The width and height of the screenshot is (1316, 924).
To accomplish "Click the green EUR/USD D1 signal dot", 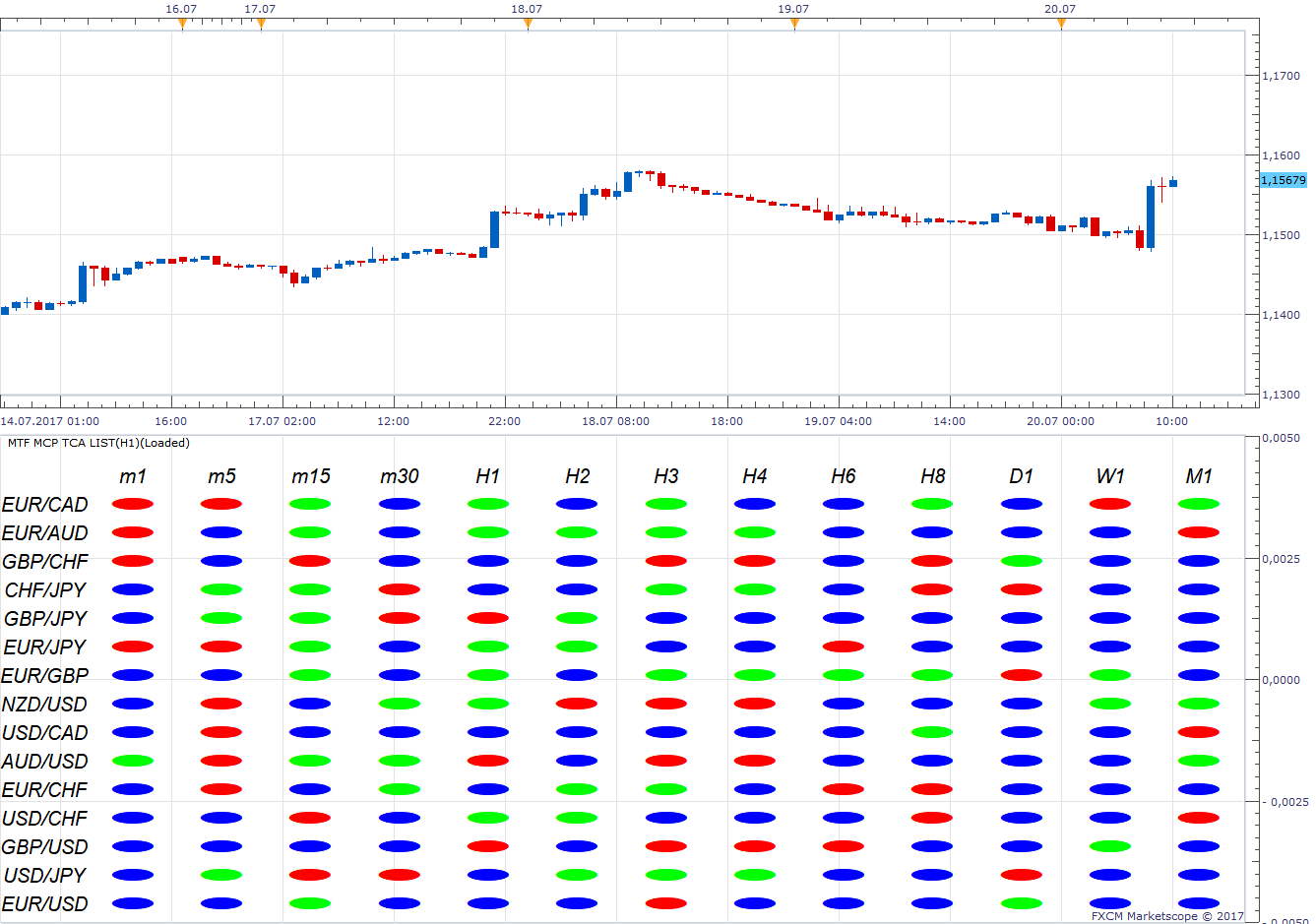I will click(x=1022, y=903).
